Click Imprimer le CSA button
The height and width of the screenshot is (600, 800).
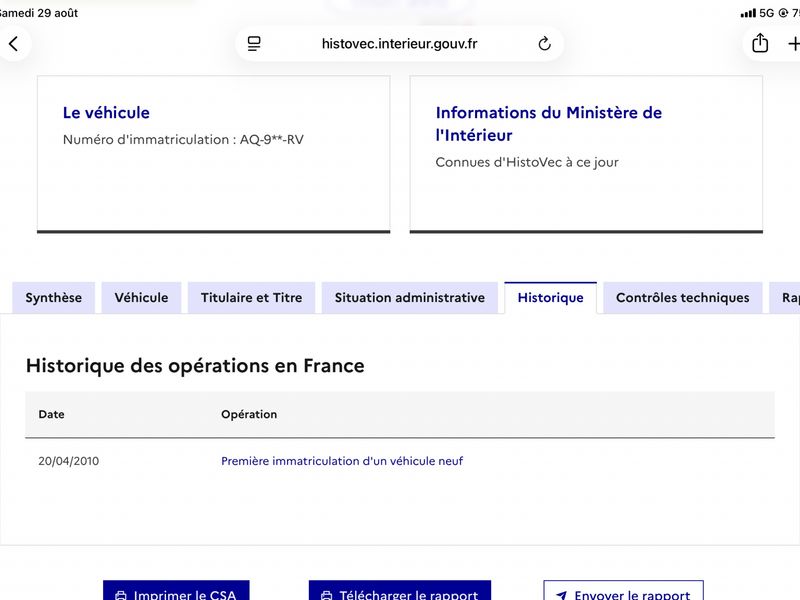[x=176, y=590]
